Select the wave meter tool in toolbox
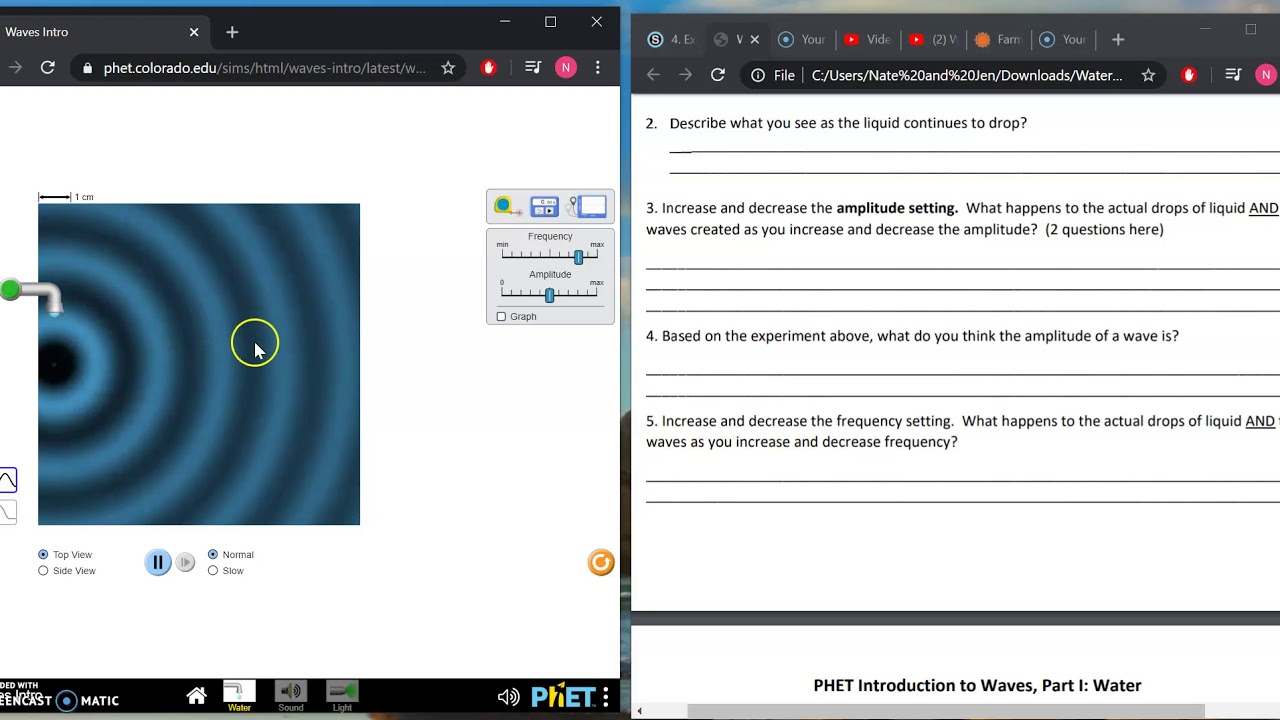 pyautogui.click(x=588, y=206)
